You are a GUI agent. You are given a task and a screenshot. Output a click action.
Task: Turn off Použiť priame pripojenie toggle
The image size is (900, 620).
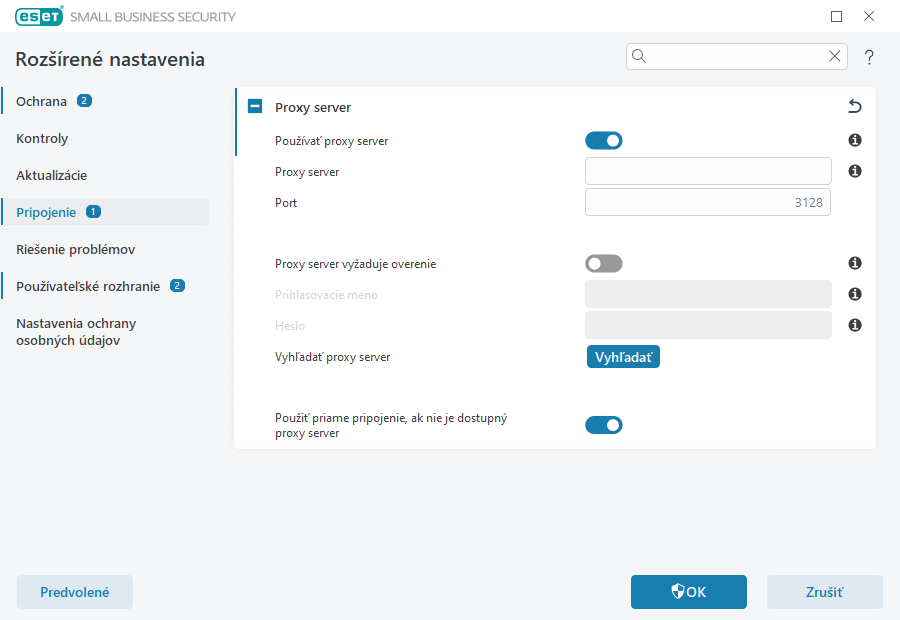point(604,424)
